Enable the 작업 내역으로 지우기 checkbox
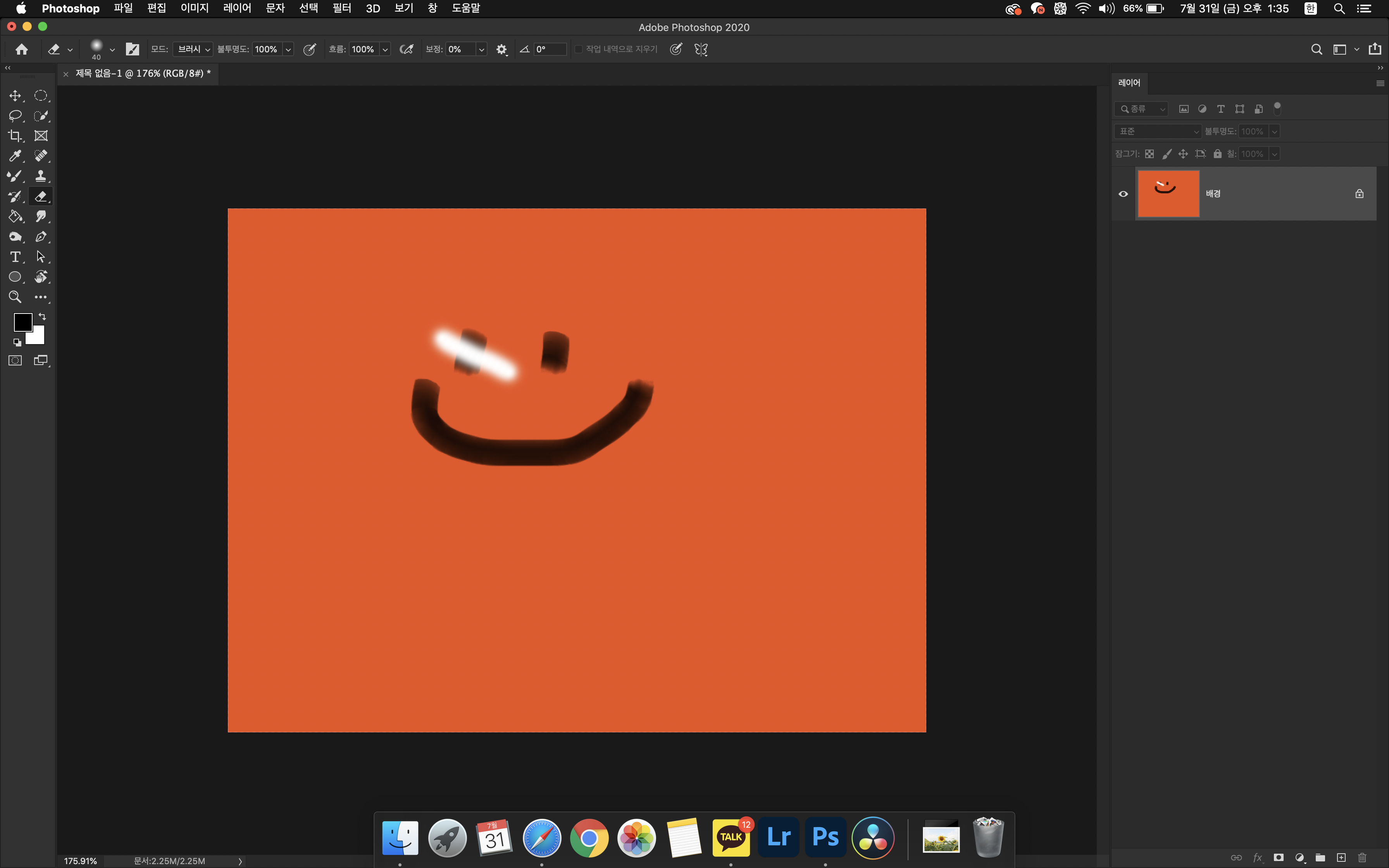Screen dimensions: 1389x868 579,49
